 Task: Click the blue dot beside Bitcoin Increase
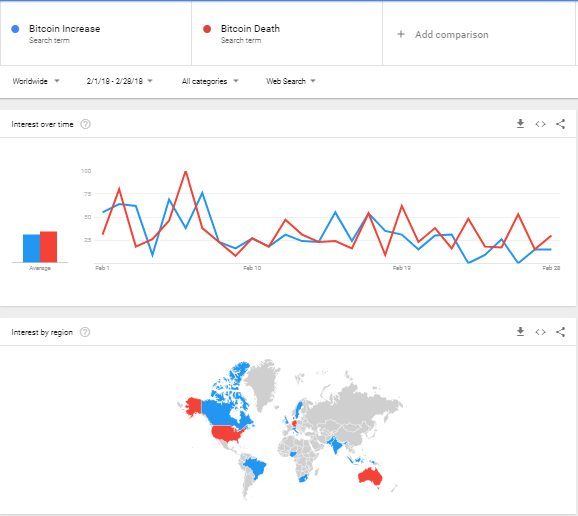pos(15,29)
